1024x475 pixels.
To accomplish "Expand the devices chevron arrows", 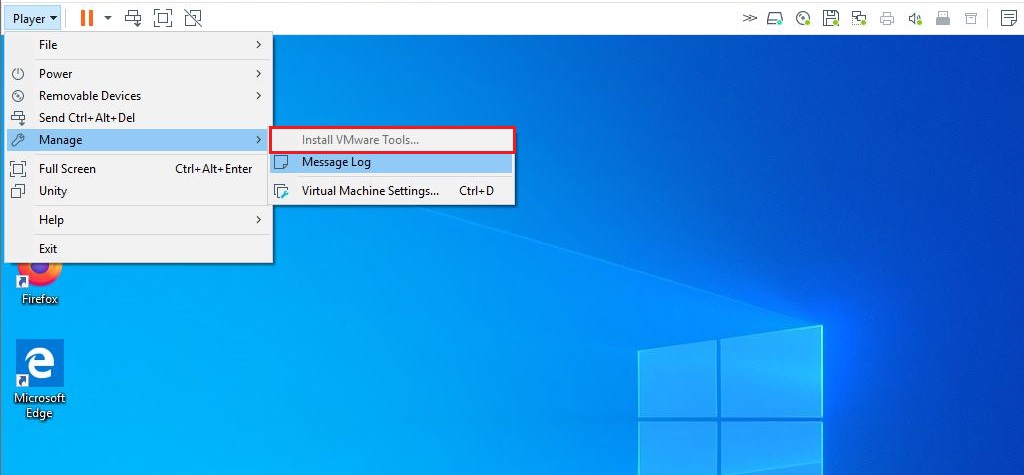I will pyautogui.click(x=750, y=18).
